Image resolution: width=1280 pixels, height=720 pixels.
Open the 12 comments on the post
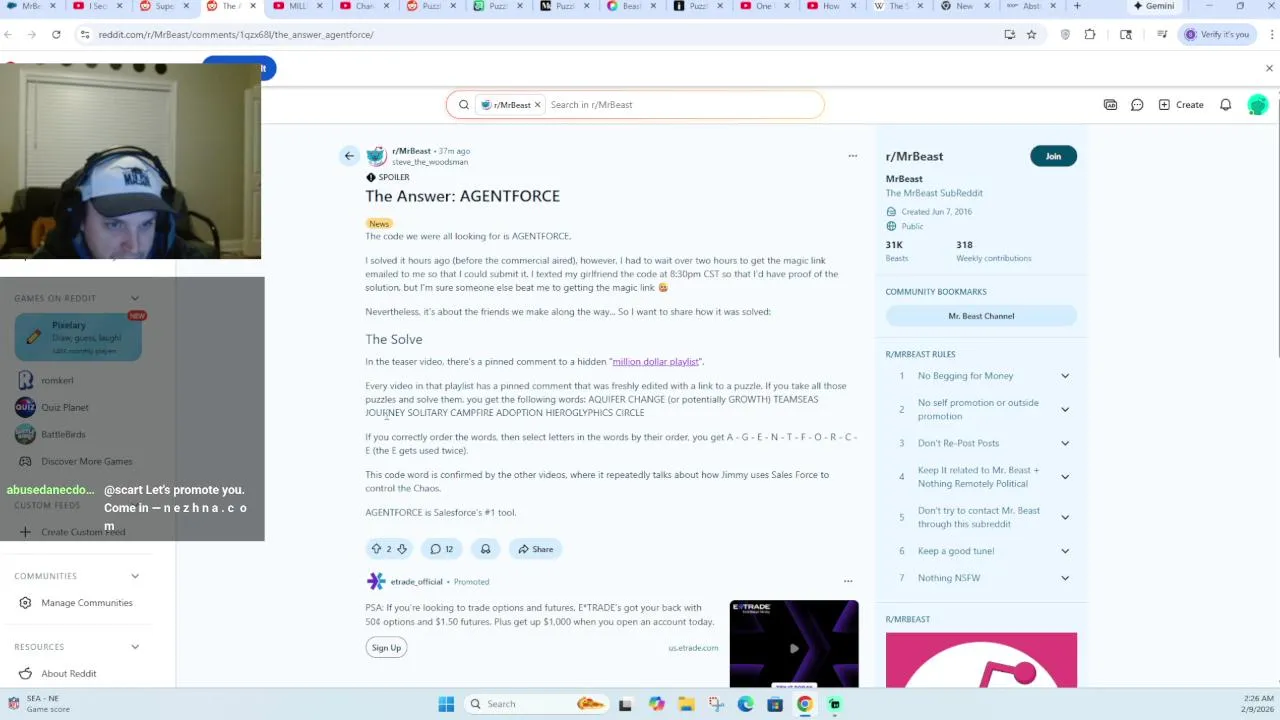pyautogui.click(x=441, y=549)
